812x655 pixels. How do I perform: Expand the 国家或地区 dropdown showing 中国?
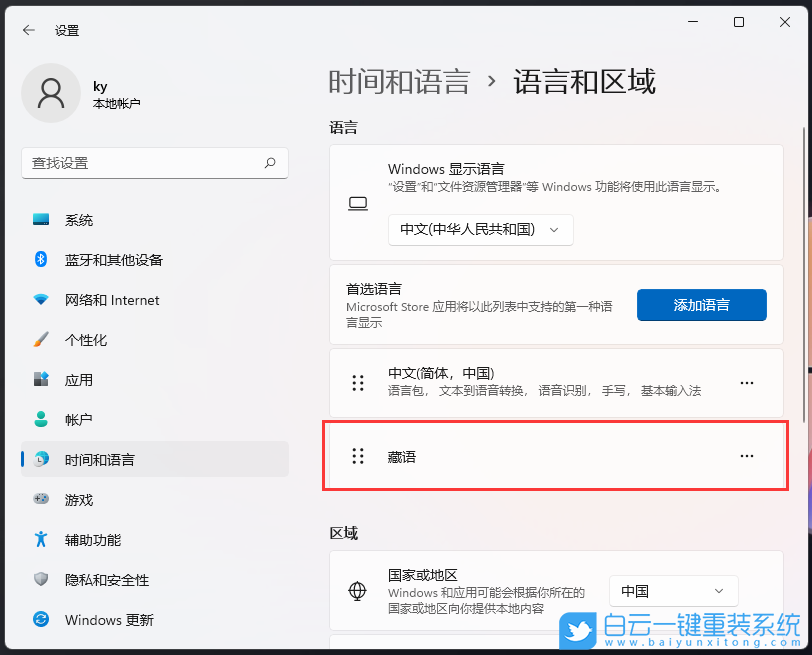click(x=673, y=591)
